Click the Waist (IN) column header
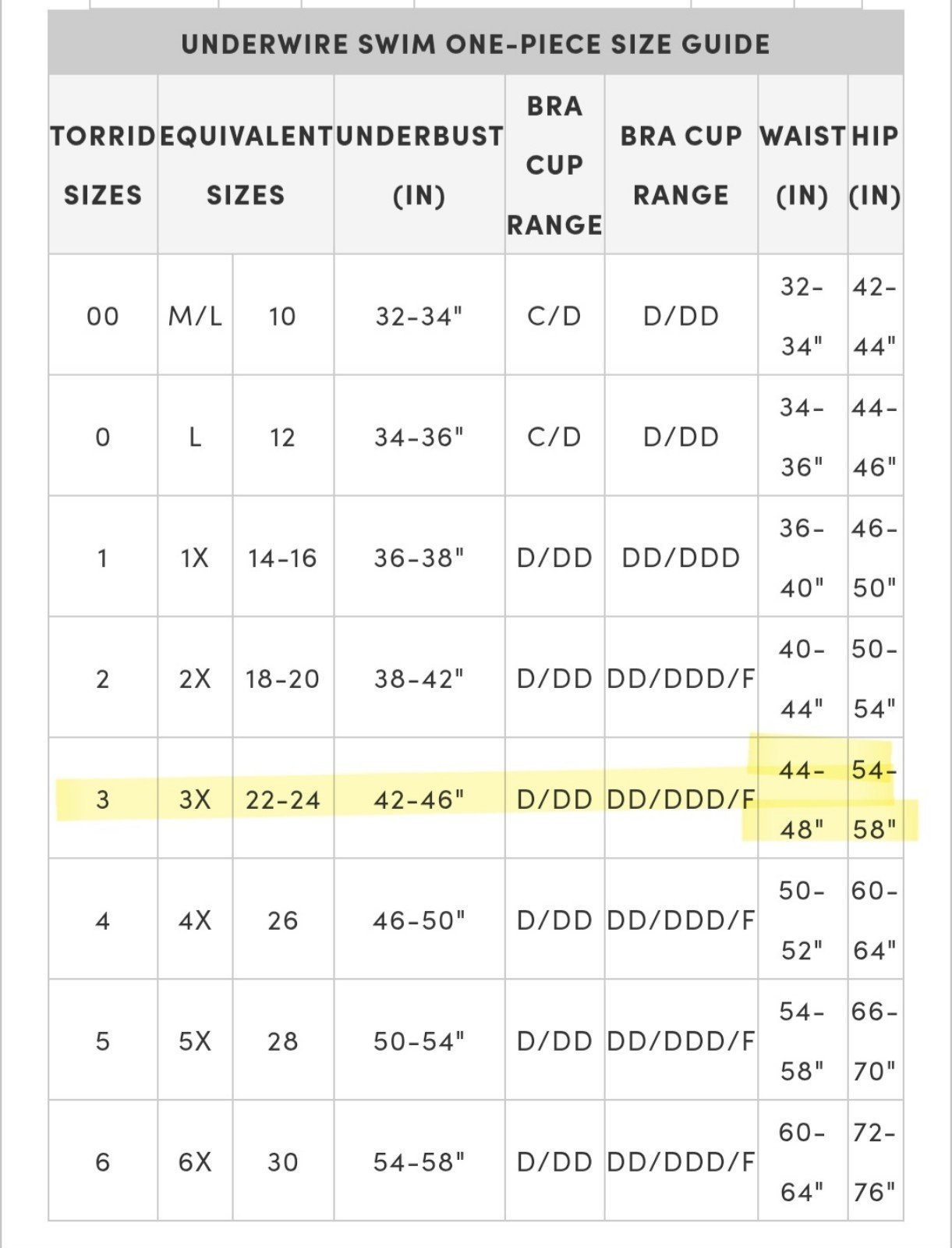The width and height of the screenshot is (952, 1248). click(803, 165)
